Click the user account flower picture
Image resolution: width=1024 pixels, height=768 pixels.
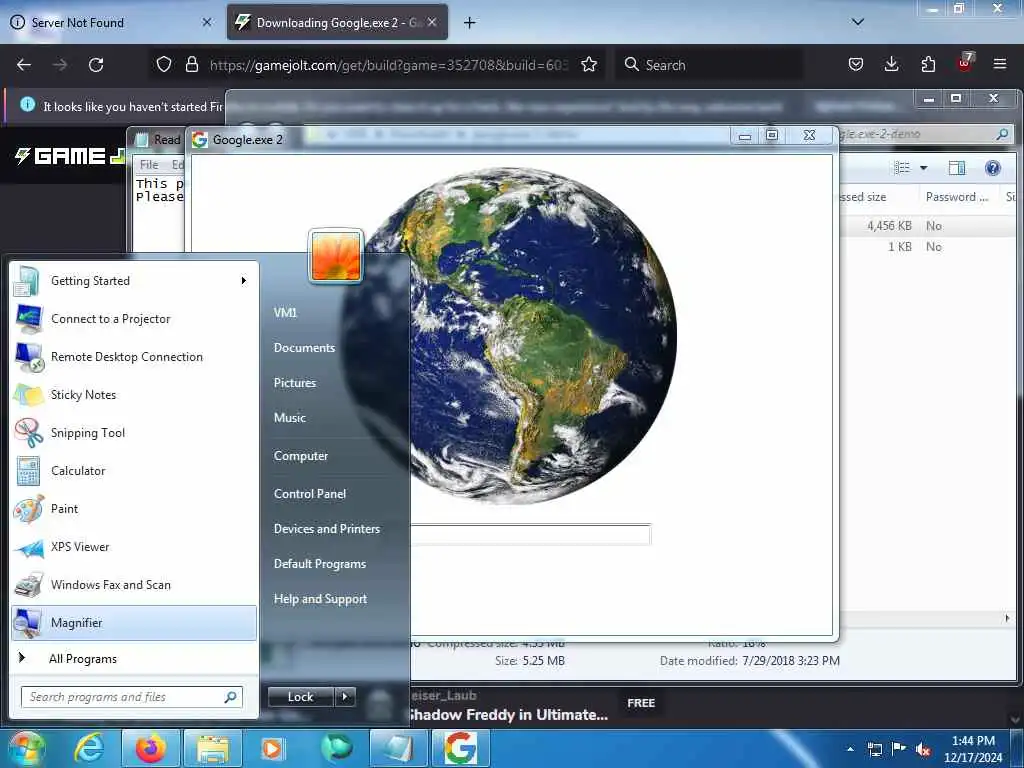click(x=336, y=256)
